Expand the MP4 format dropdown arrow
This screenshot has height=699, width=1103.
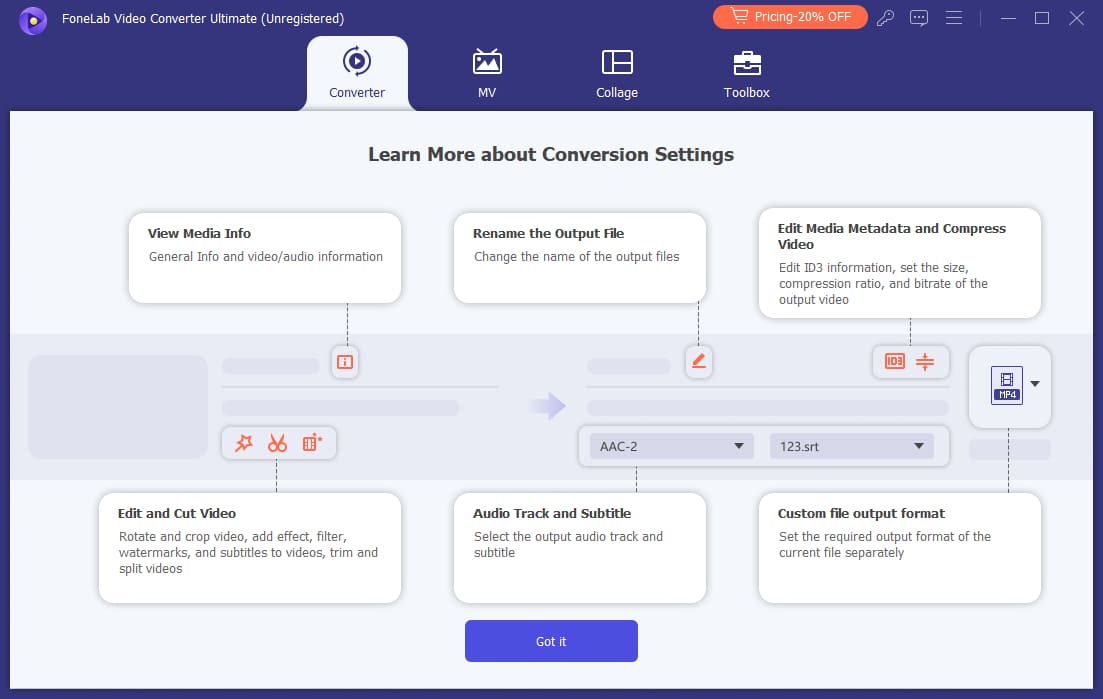pyautogui.click(x=1035, y=384)
